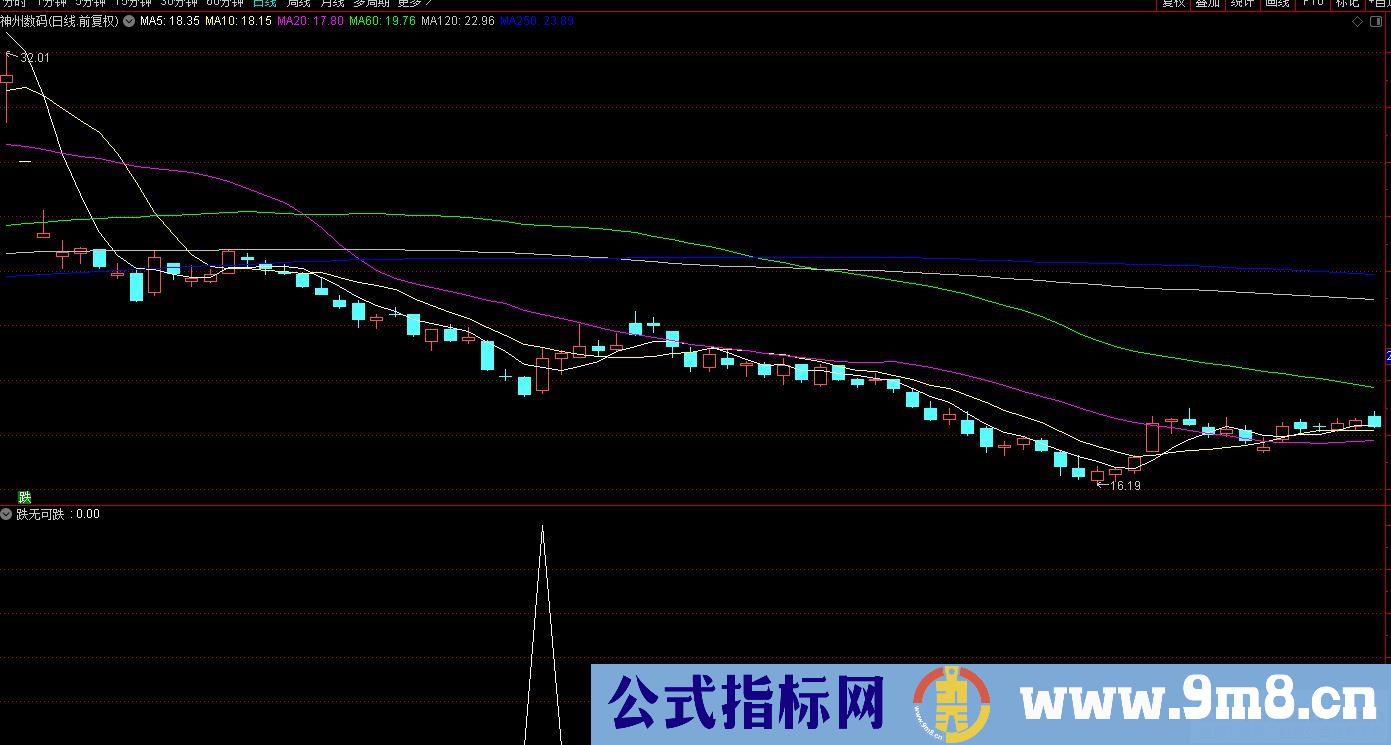The image size is (1391, 745).
Task: Click the 叠加 overlay tool
Action: point(1207,4)
